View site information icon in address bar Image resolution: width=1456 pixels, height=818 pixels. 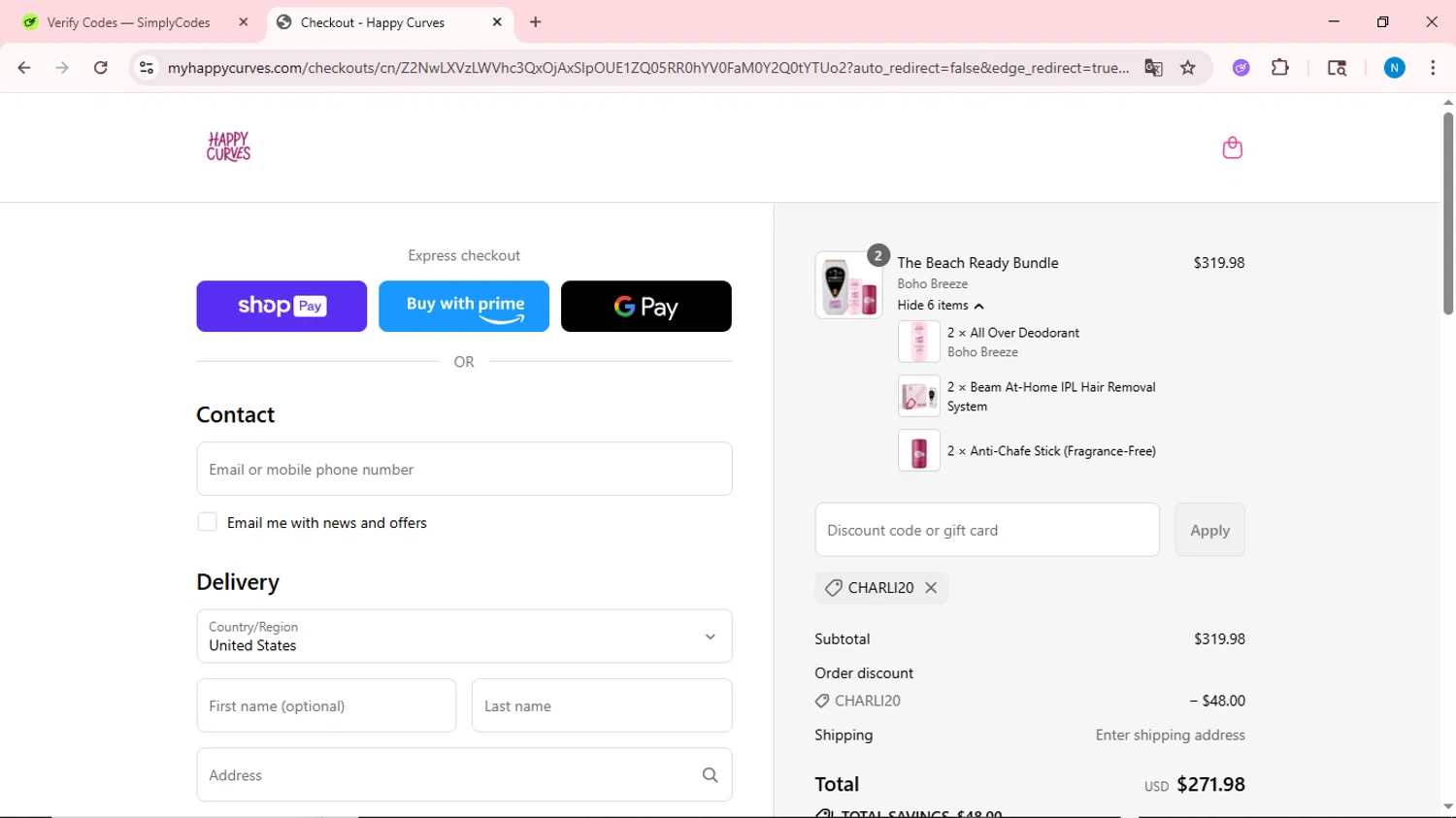[x=147, y=68]
